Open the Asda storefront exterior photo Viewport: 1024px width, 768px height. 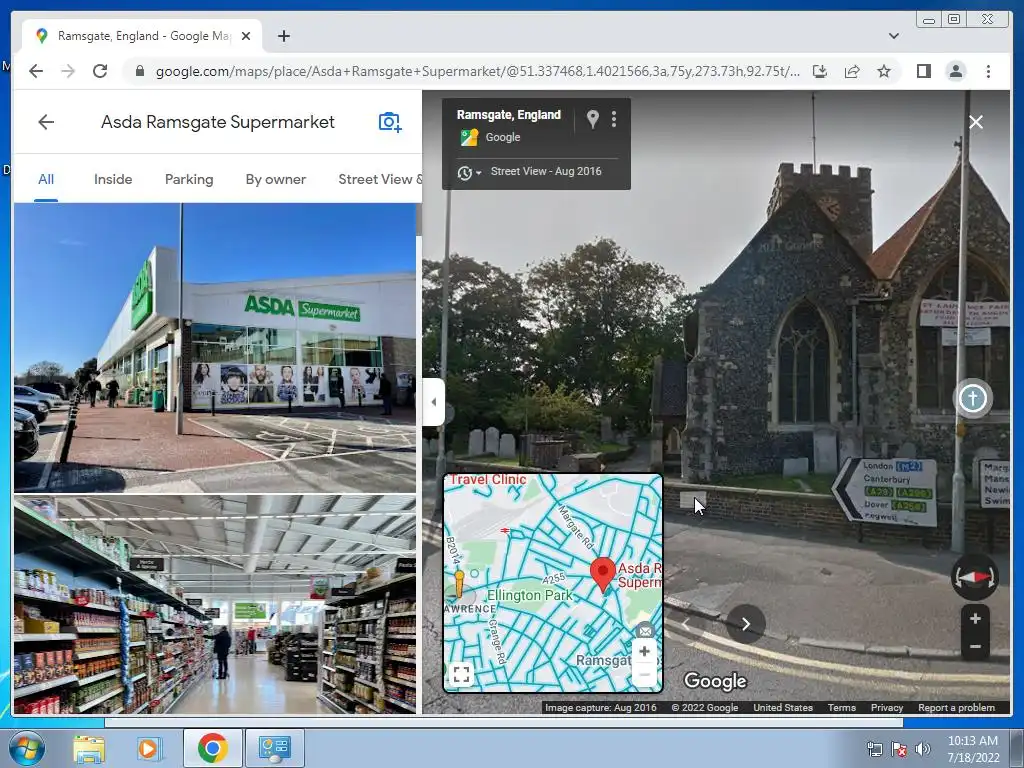pos(215,347)
